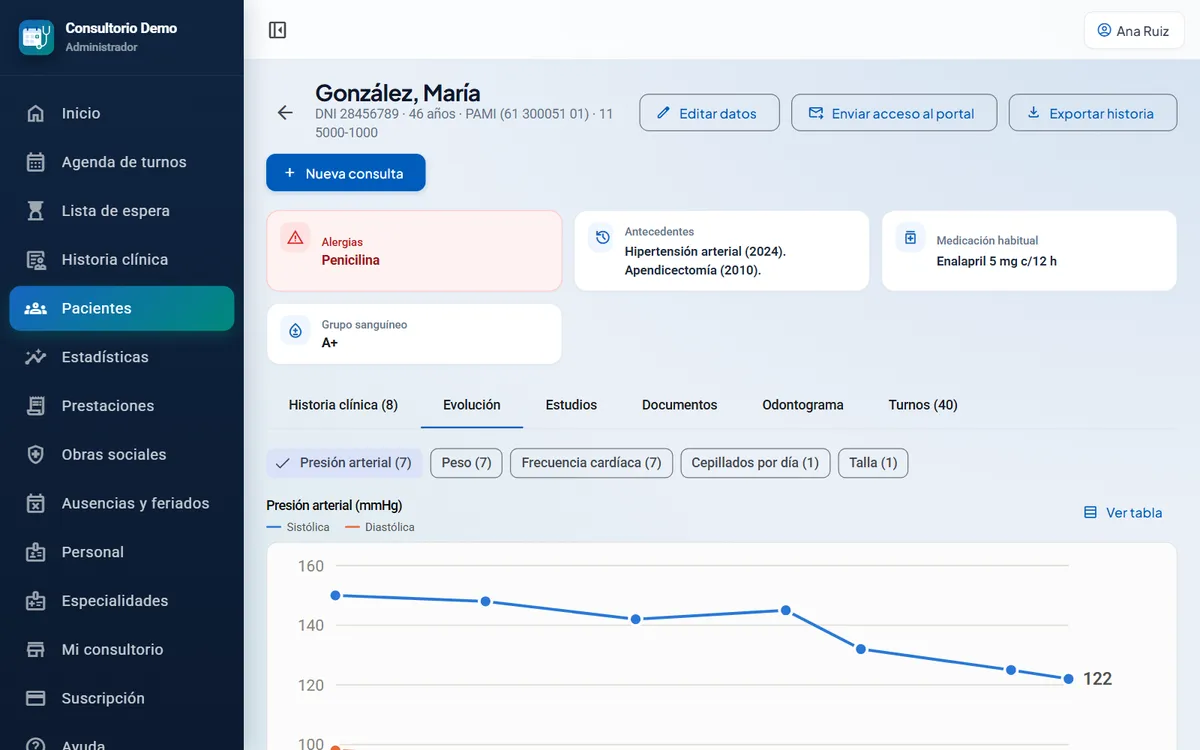This screenshot has width=1200, height=750.
Task: Click the Antecedentes history icon
Action: [x=602, y=237]
